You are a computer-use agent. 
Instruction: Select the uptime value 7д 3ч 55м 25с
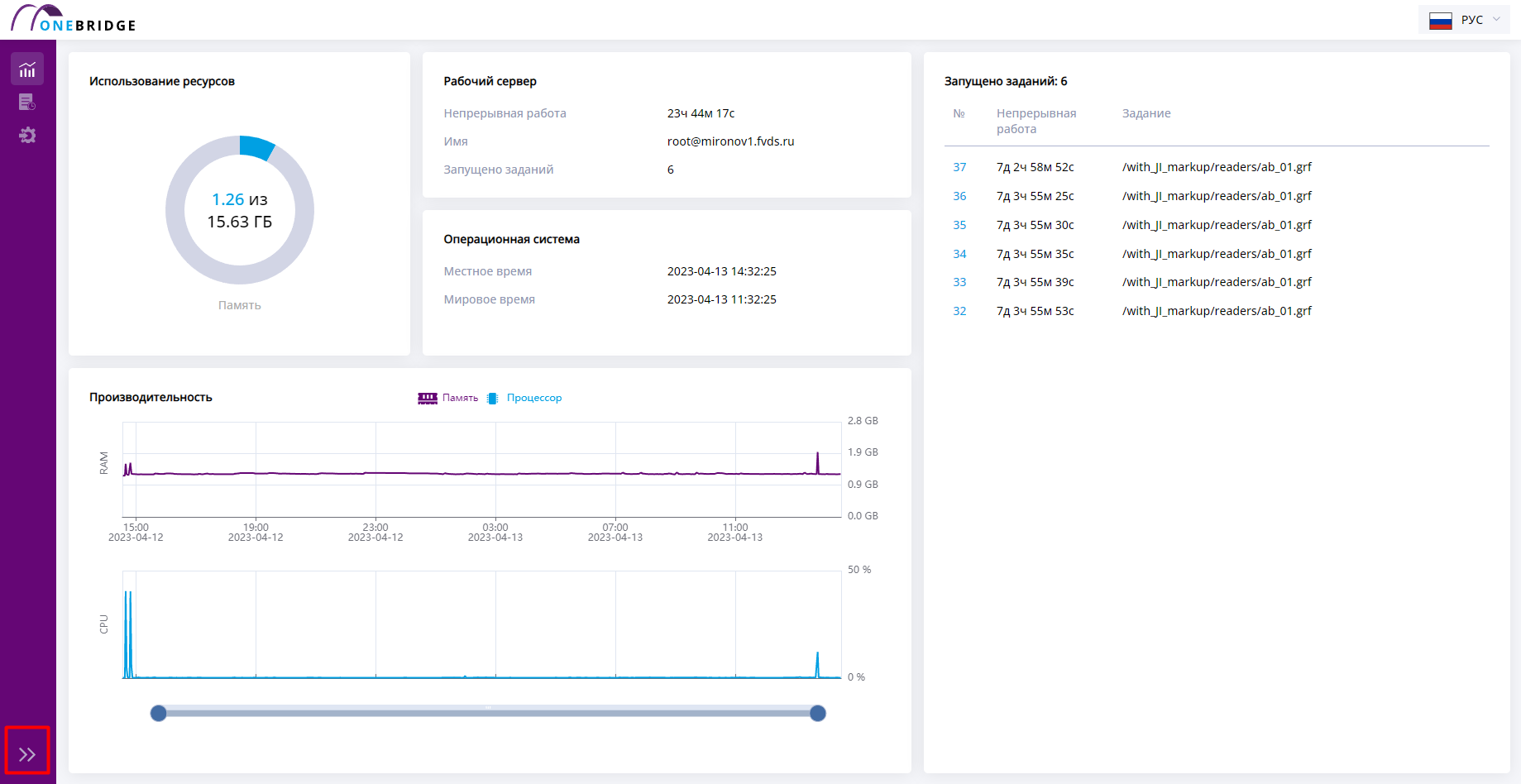(1036, 196)
